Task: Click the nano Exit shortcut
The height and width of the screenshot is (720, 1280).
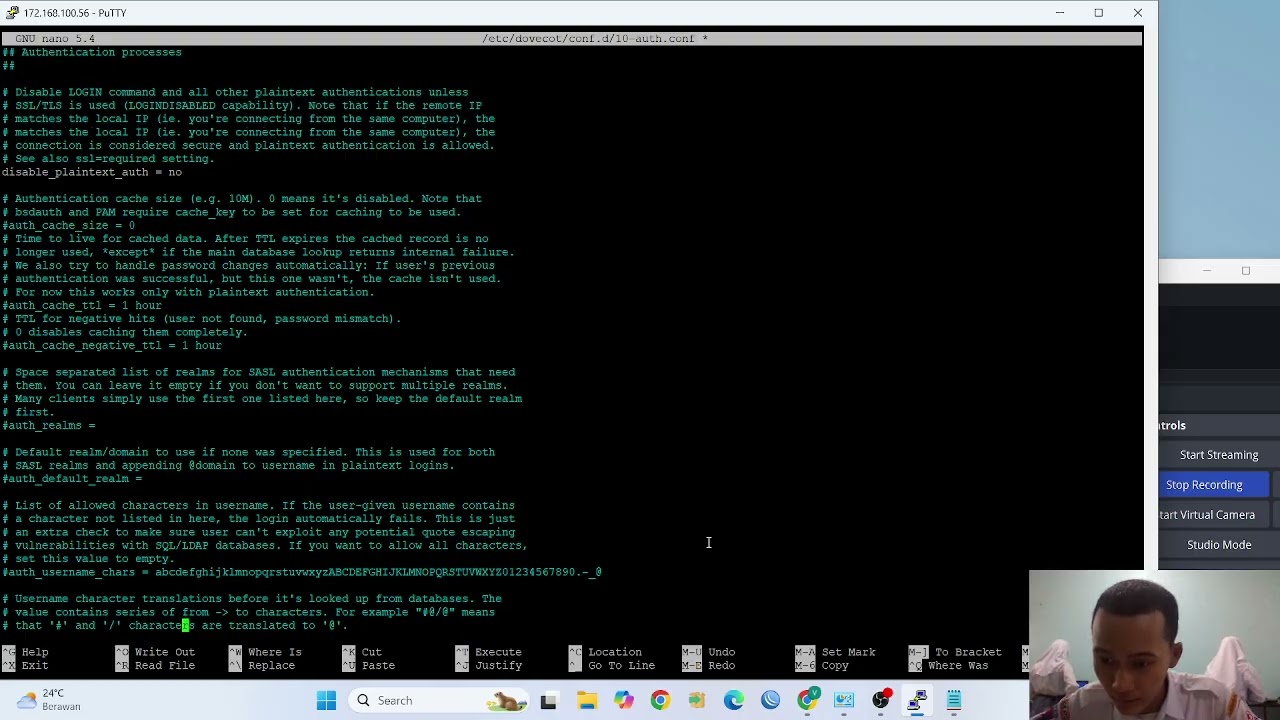Action: coord(25,665)
